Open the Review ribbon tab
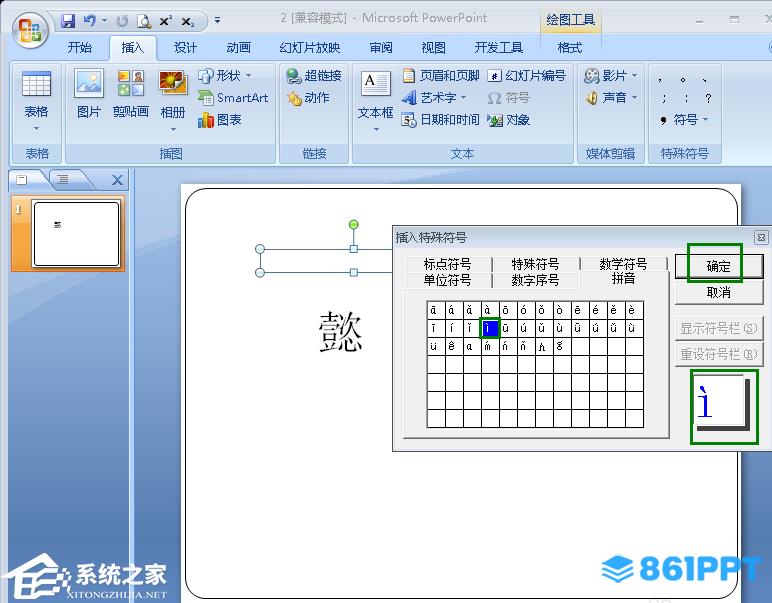 [x=381, y=48]
